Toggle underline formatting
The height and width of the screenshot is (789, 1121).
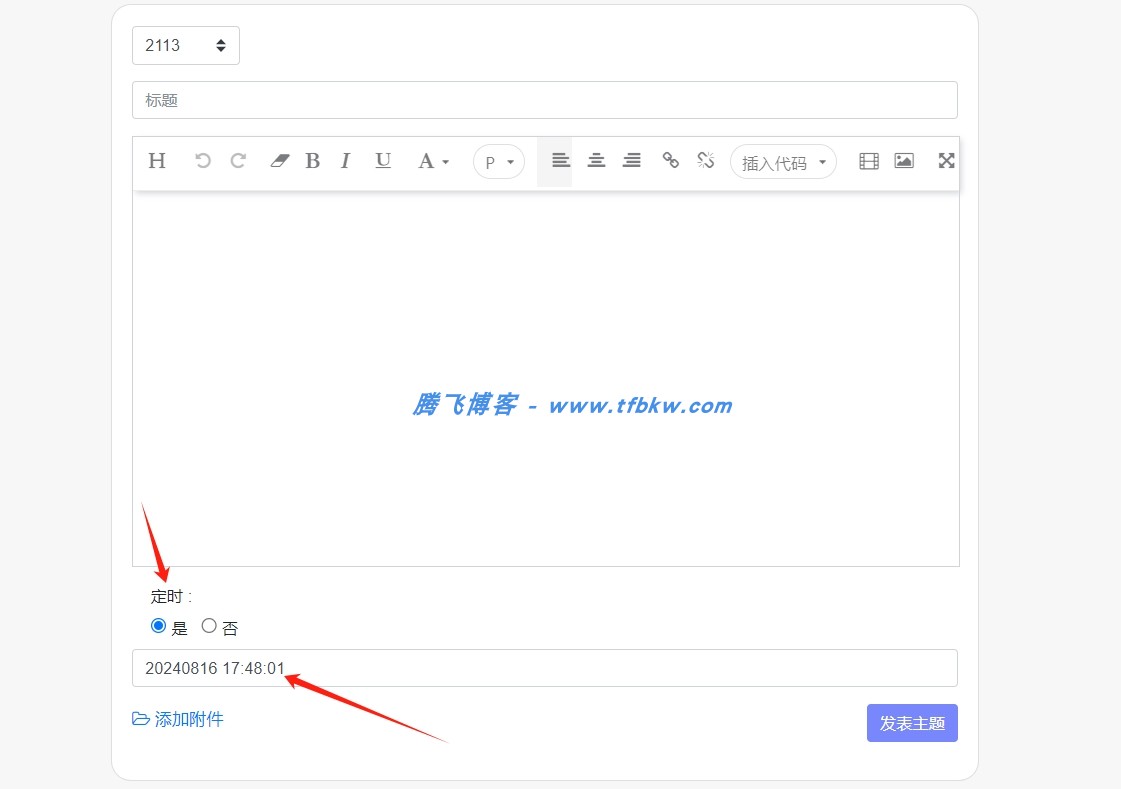383,161
